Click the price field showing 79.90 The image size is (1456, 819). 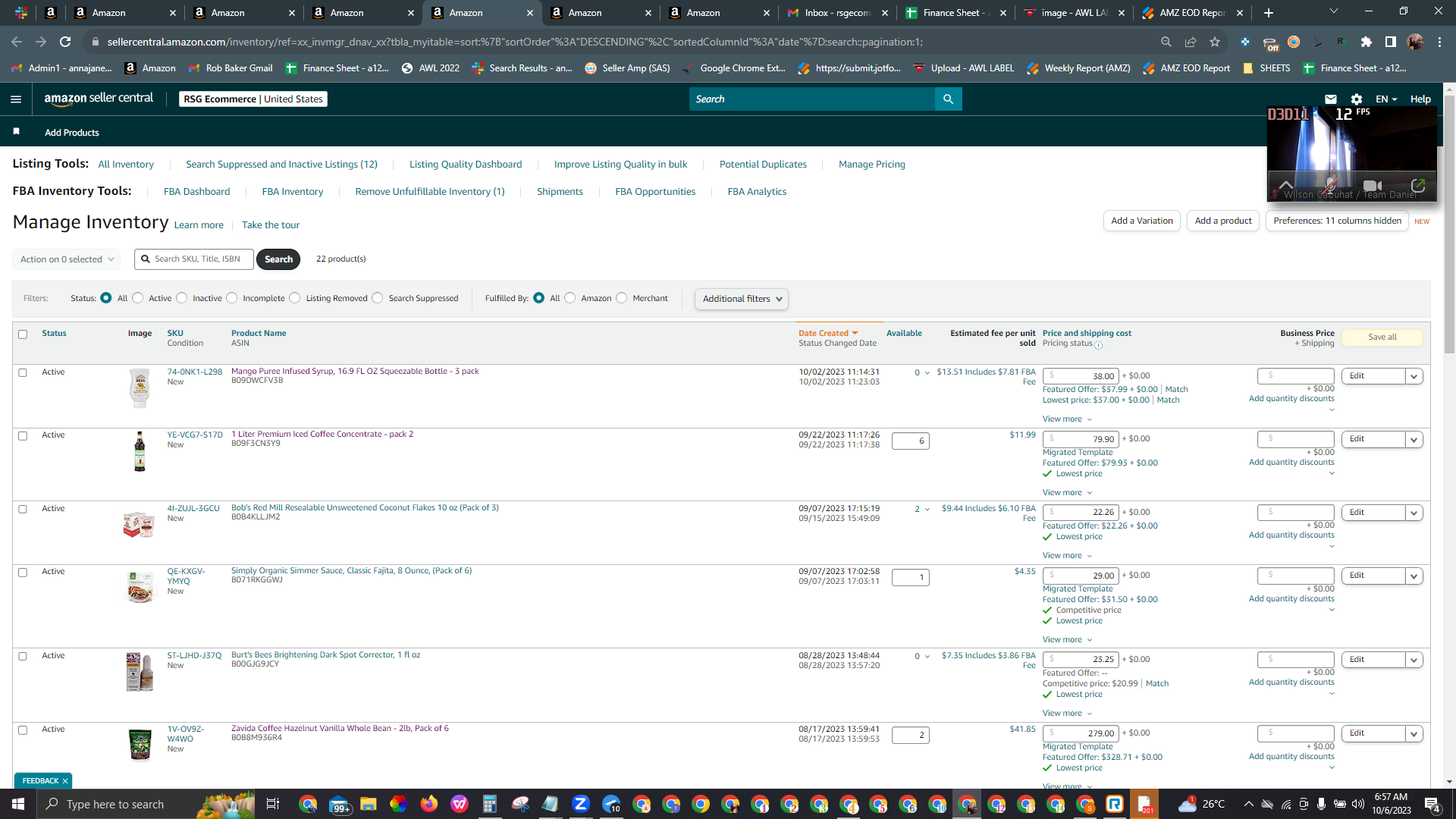click(1081, 440)
